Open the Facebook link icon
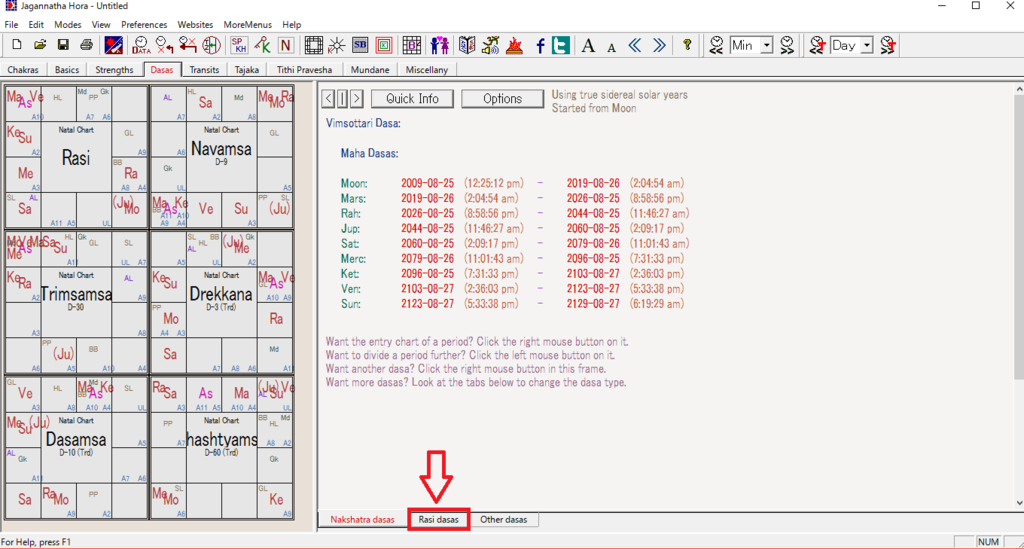Screen dimensions: 1024x549 tap(540, 45)
